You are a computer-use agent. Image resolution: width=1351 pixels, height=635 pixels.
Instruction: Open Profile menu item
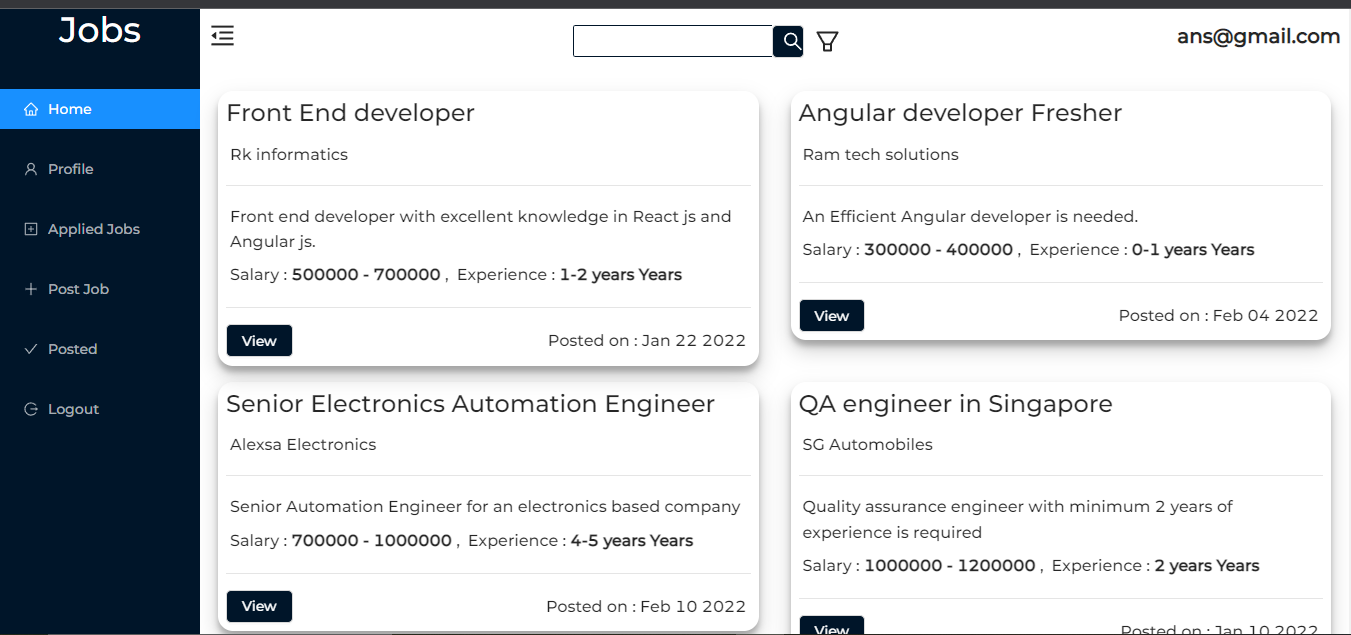(x=100, y=169)
